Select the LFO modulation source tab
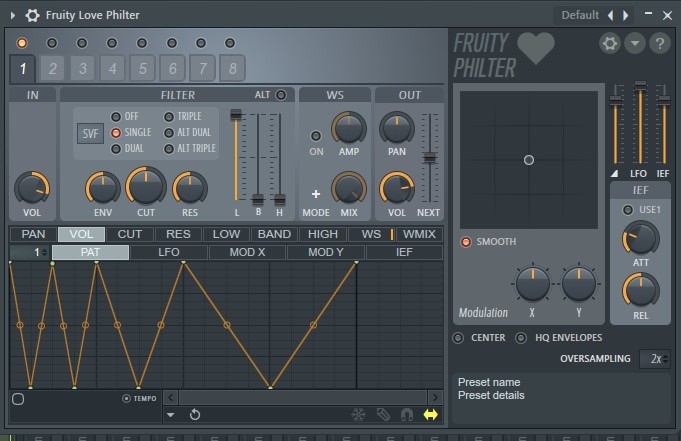Screen dimensions: 681x441 [169, 252]
